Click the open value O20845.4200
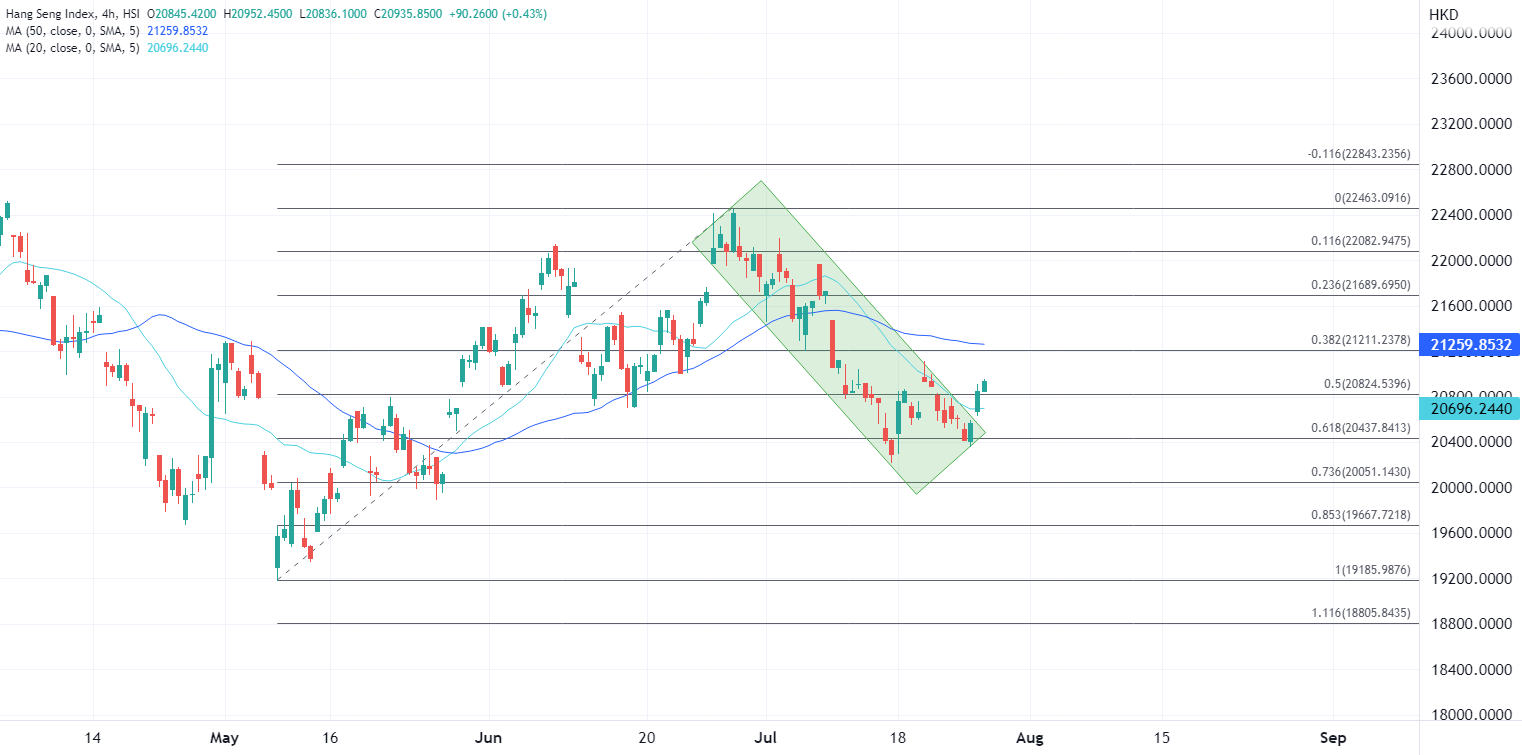 pyautogui.click(x=182, y=15)
